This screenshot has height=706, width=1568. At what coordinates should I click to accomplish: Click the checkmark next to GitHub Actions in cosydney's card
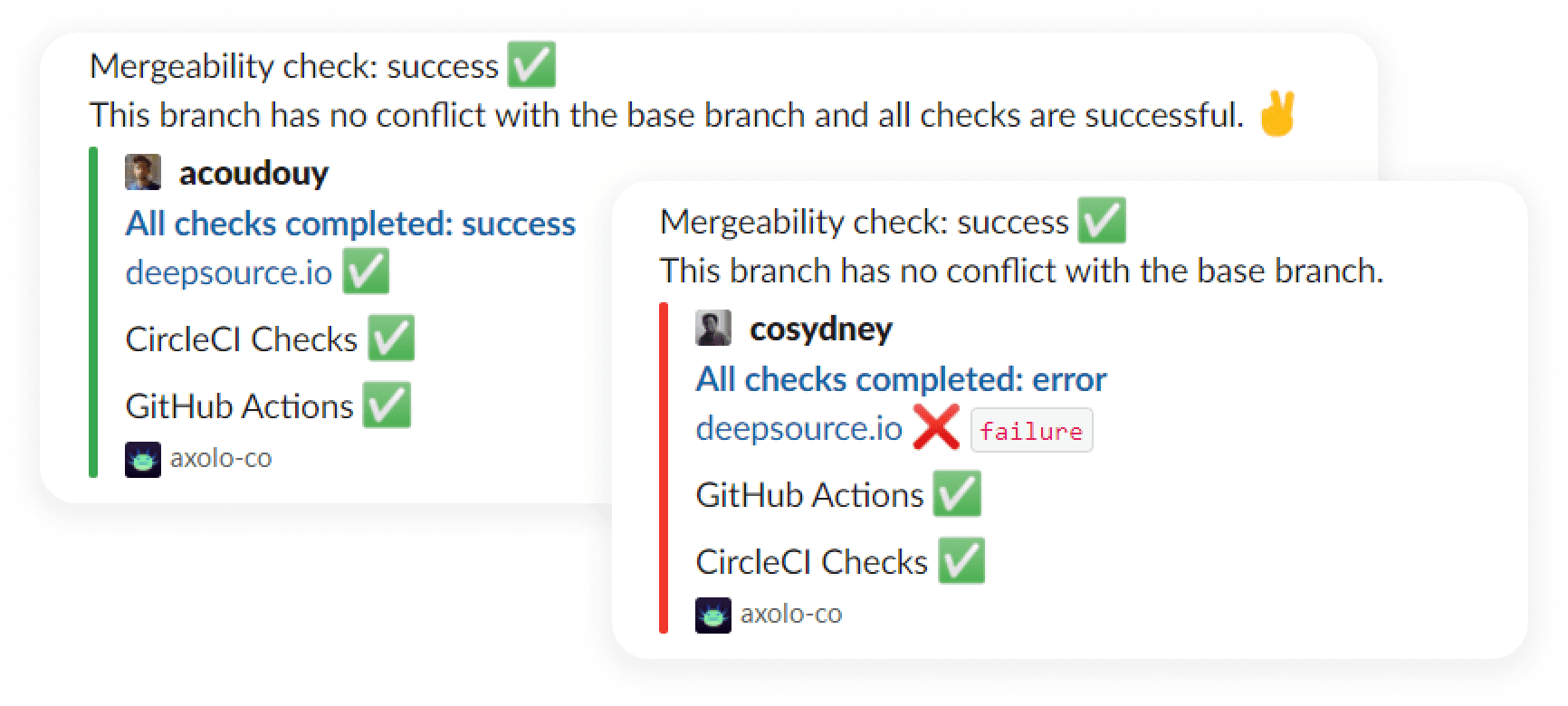[x=957, y=494]
